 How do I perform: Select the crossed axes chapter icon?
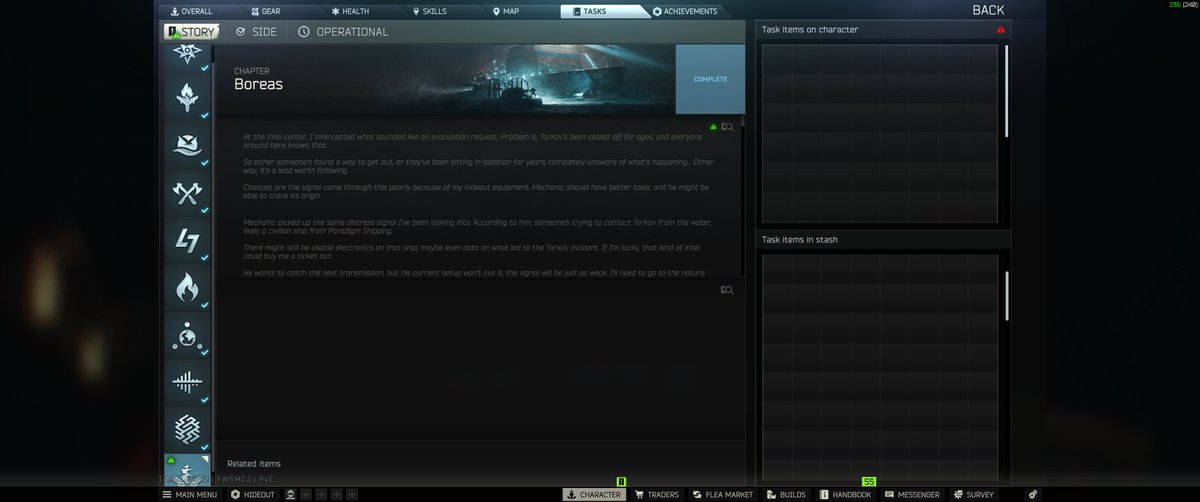(x=187, y=193)
